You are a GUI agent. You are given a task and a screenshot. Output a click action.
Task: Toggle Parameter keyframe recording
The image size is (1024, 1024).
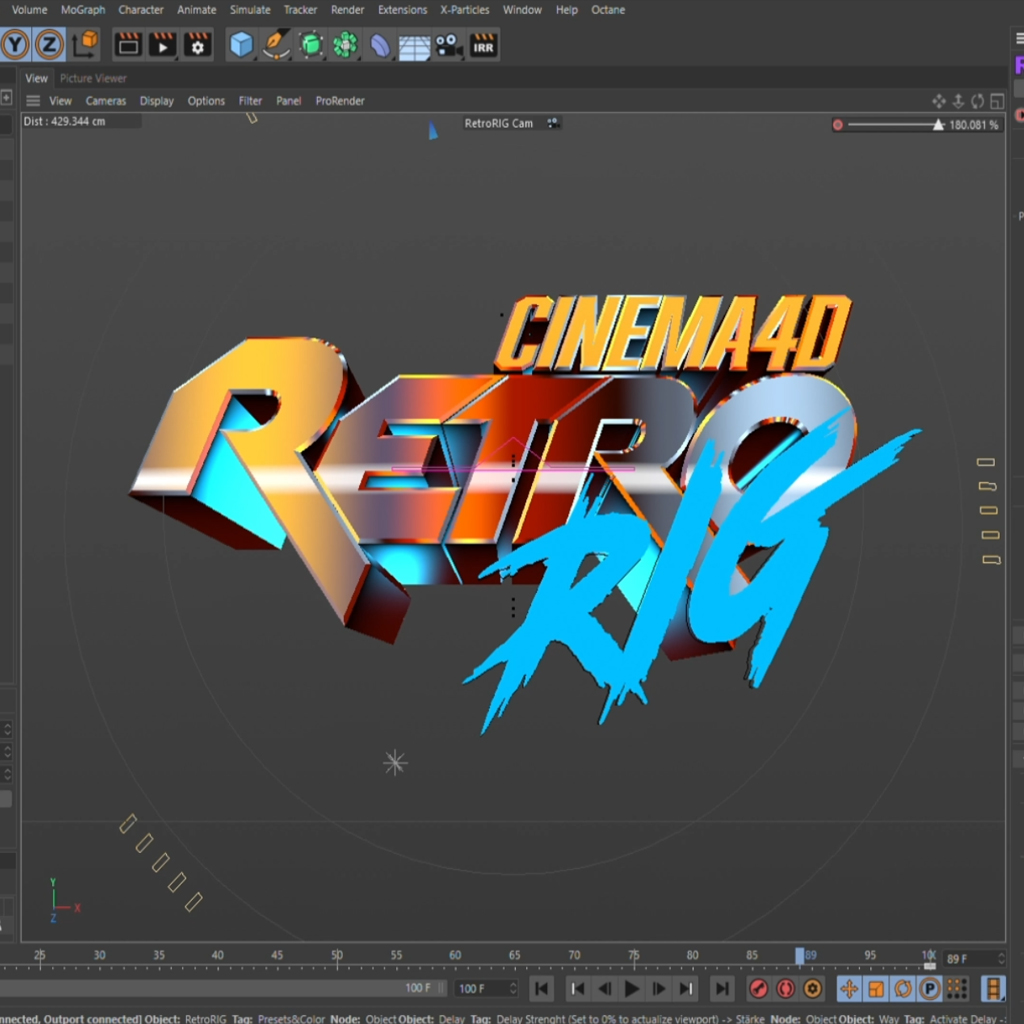click(x=929, y=989)
